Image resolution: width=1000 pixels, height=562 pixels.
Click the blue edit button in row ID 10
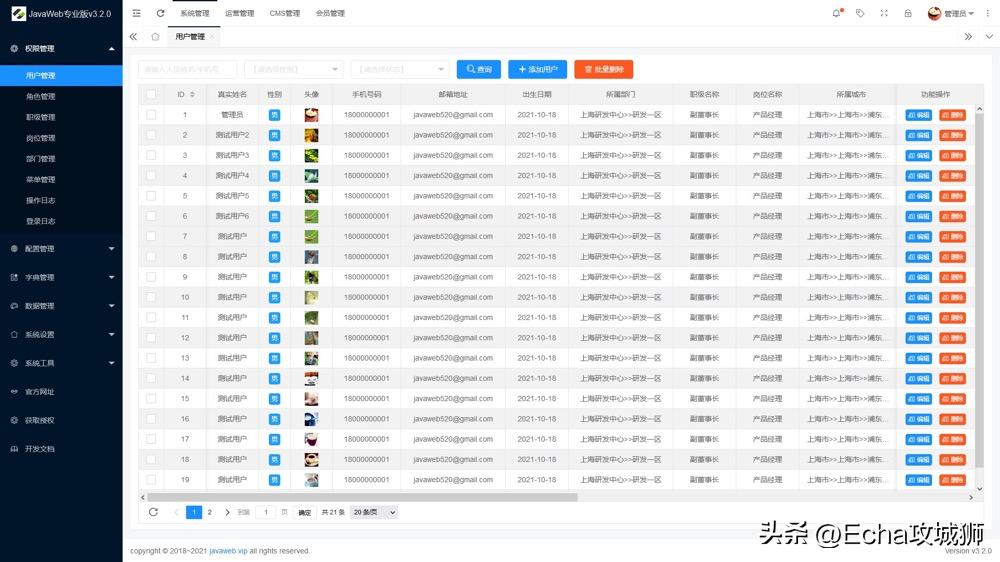(918, 297)
